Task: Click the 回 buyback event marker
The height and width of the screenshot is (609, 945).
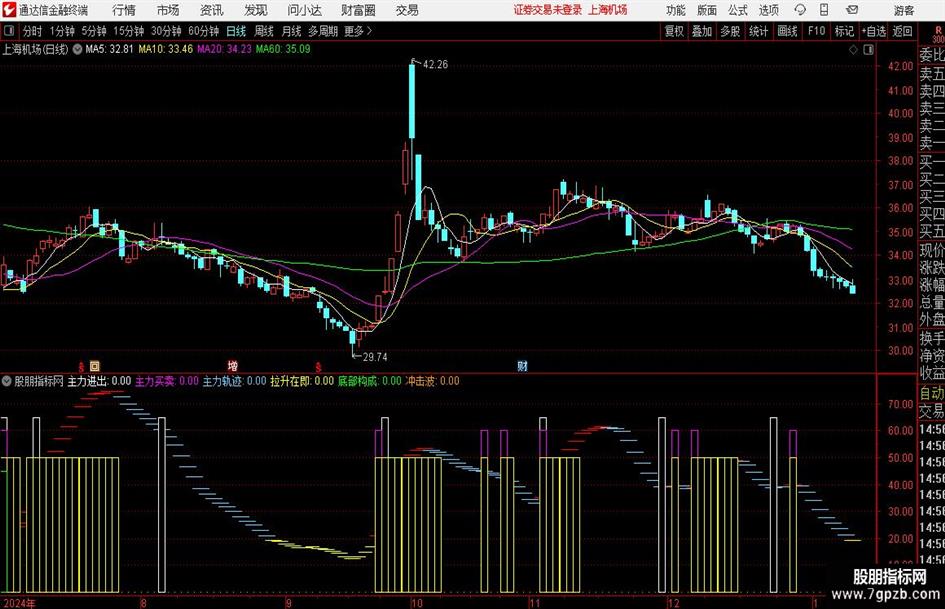Action: coord(95,366)
